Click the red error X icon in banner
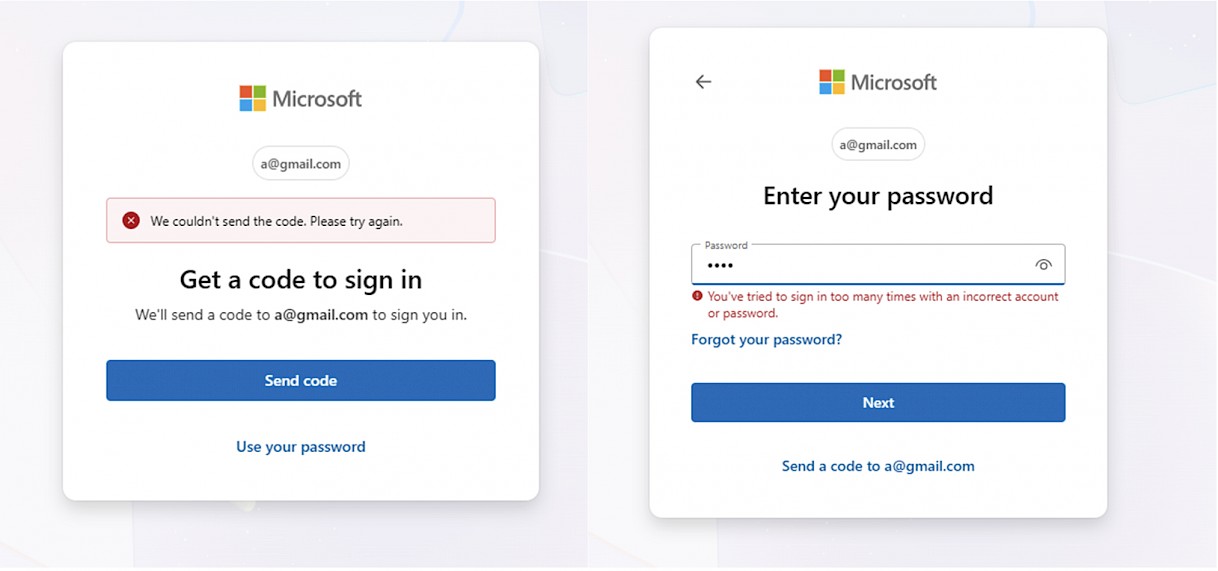This screenshot has width=1218, height=571. [131, 221]
